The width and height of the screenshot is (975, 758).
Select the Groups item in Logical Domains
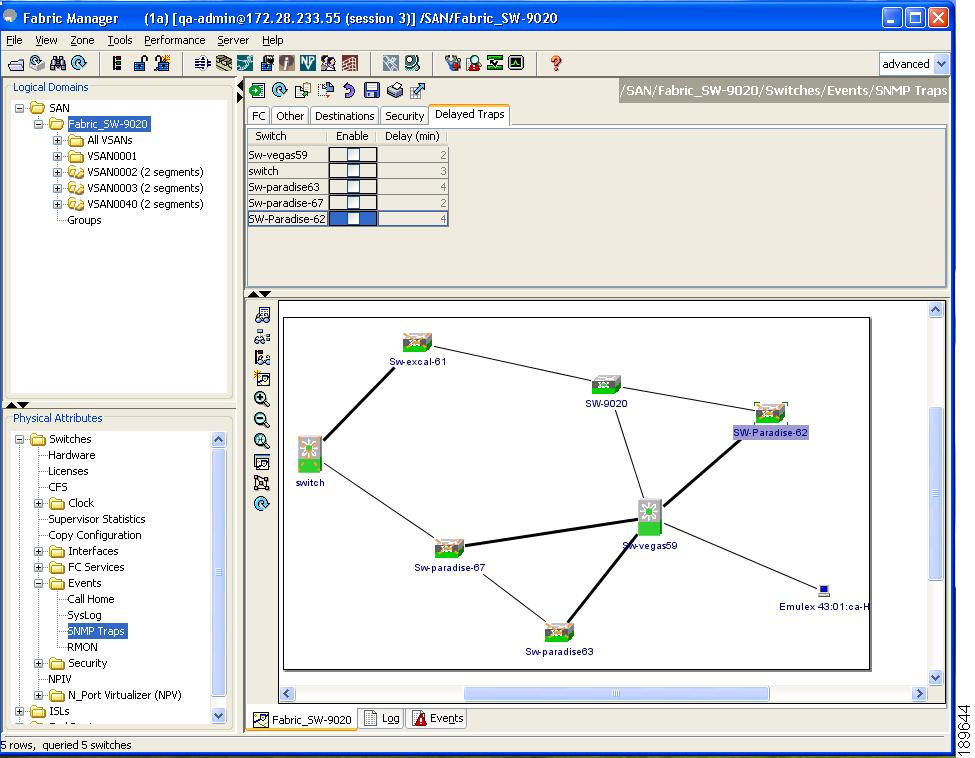84,220
